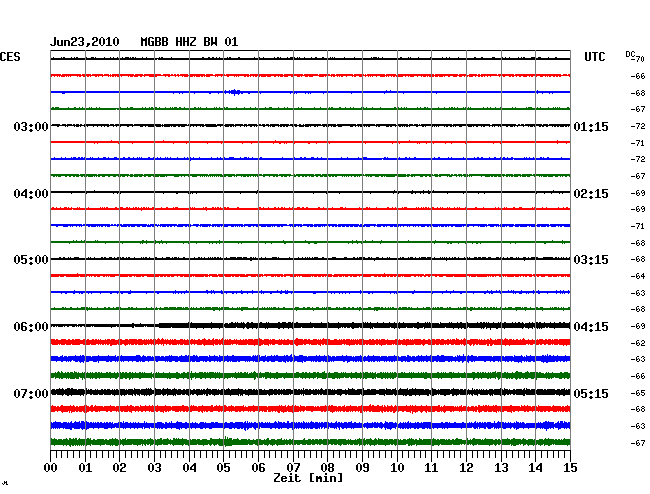
Task: Click the UTC column header
Action: 594,57
